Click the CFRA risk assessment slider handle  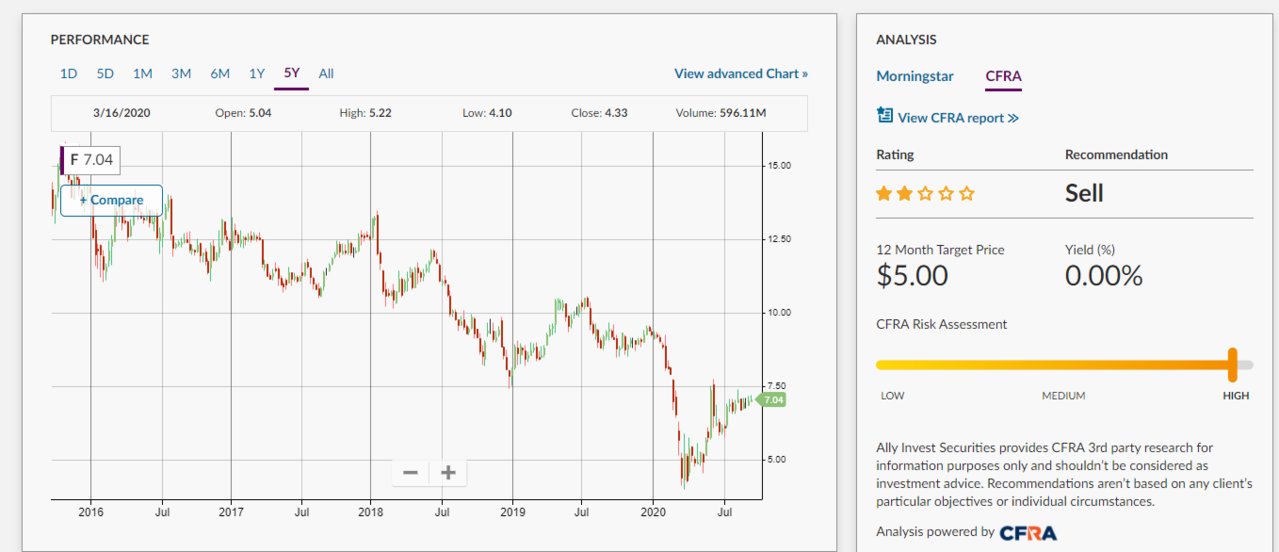pos(1233,364)
